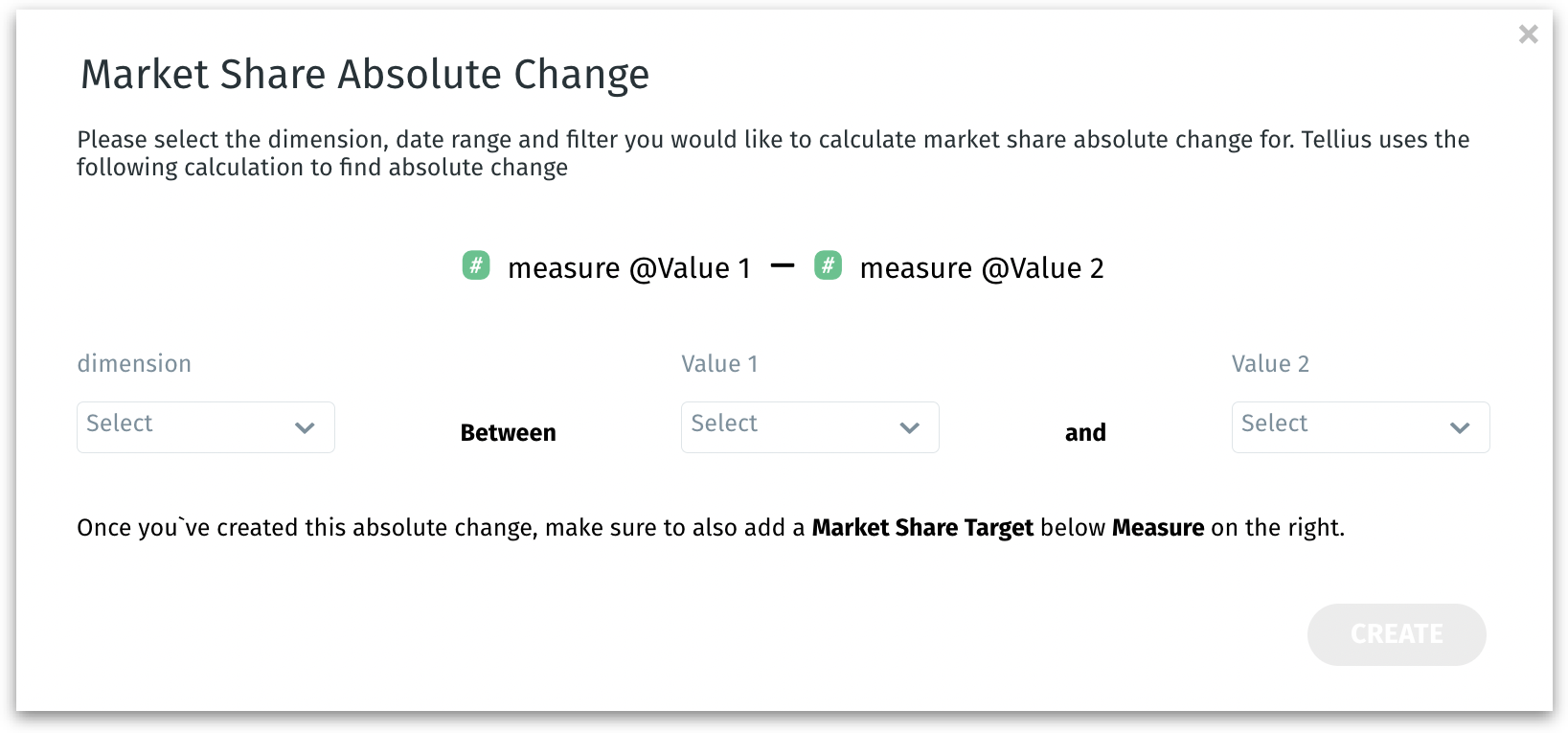Close the Market Share Absolute Change dialog
Viewport: 1568px width, 733px height.
1528,34
